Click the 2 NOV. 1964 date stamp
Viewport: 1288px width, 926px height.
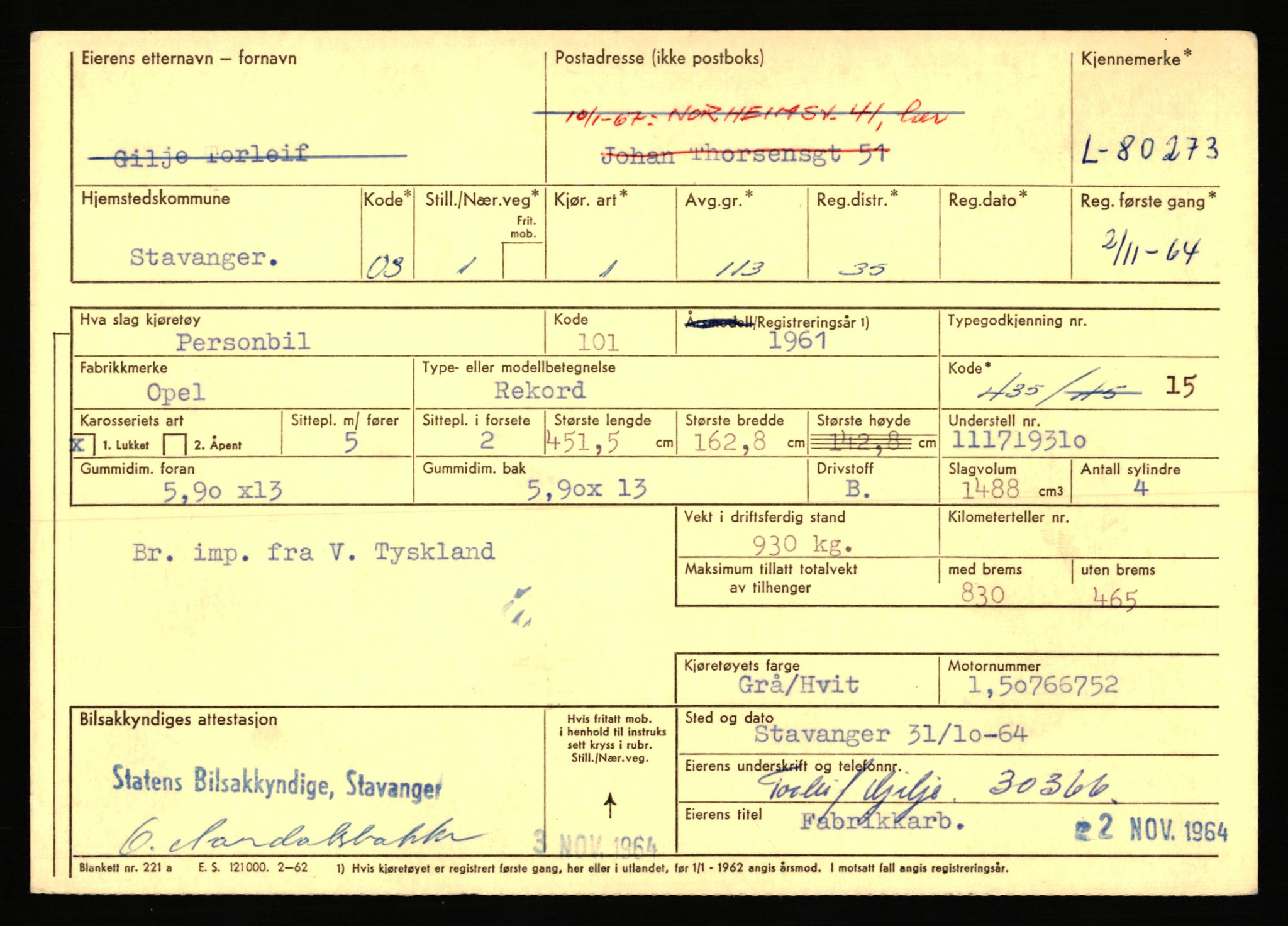(x=1150, y=830)
